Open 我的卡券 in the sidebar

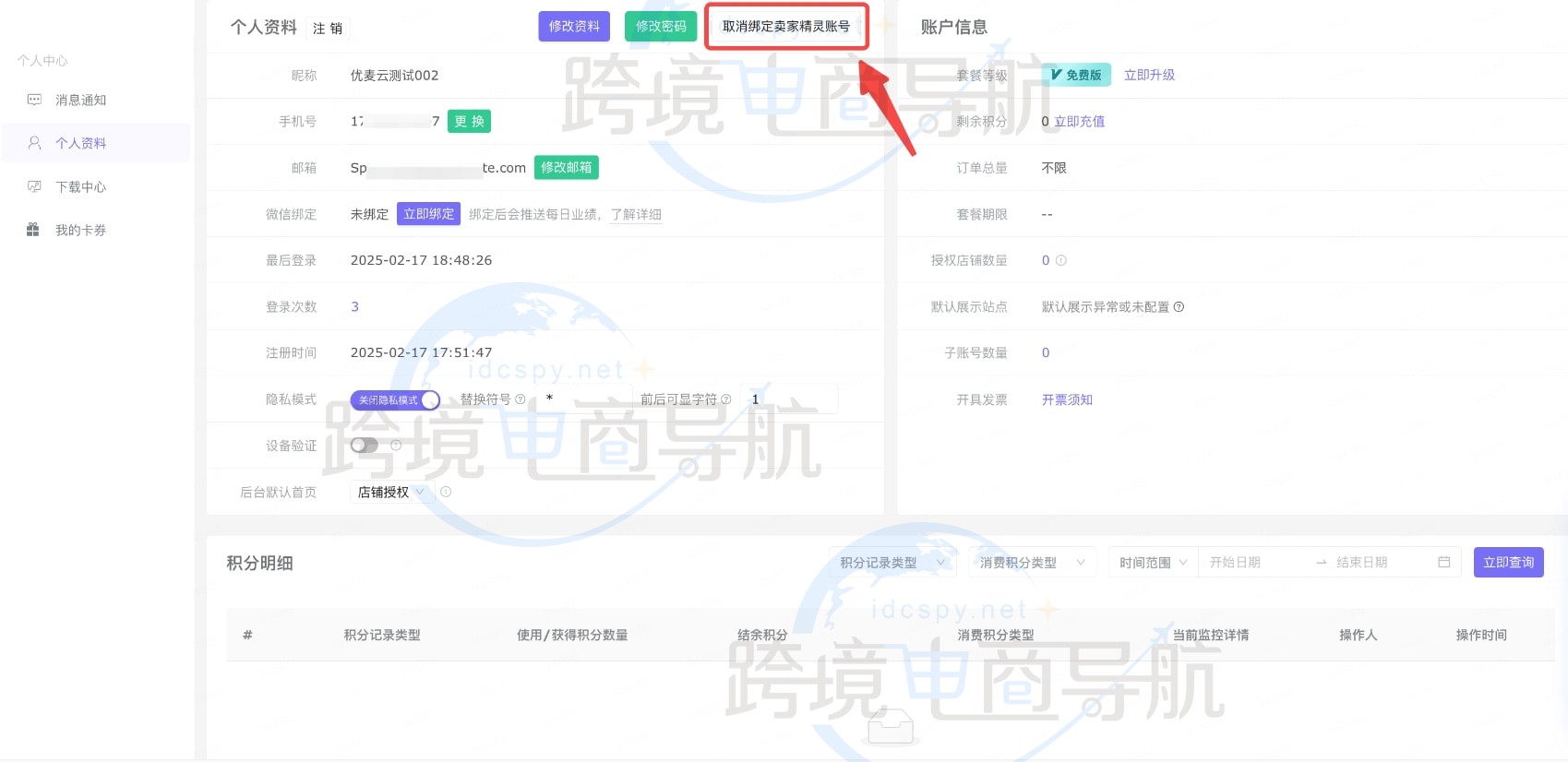coord(80,230)
